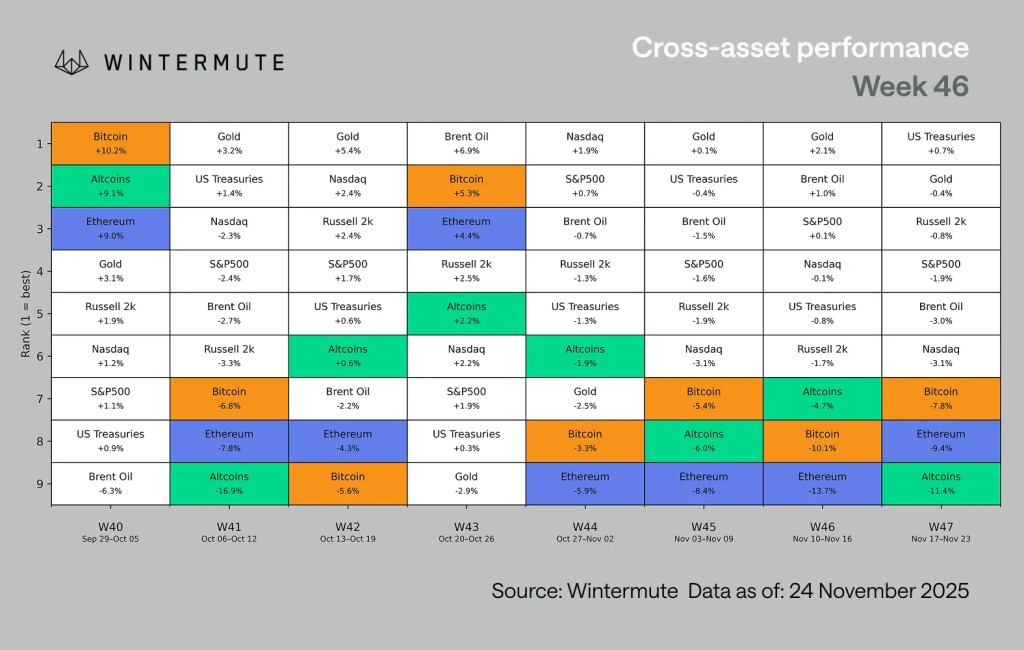1024x650 pixels.
Task: Click the "Week 46" heading
Action: point(911,86)
